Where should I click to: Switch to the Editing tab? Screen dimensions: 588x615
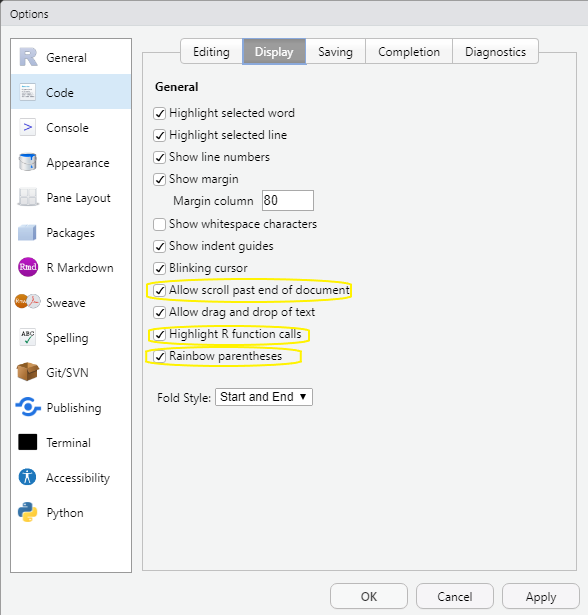click(211, 51)
